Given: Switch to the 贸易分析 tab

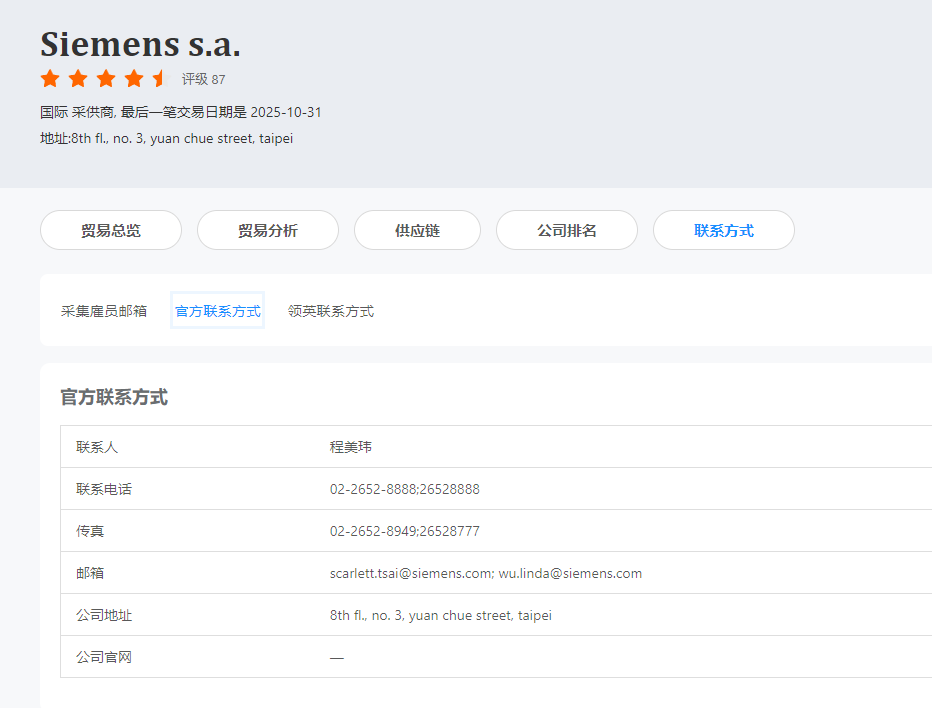Looking at the screenshot, I should [x=268, y=230].
